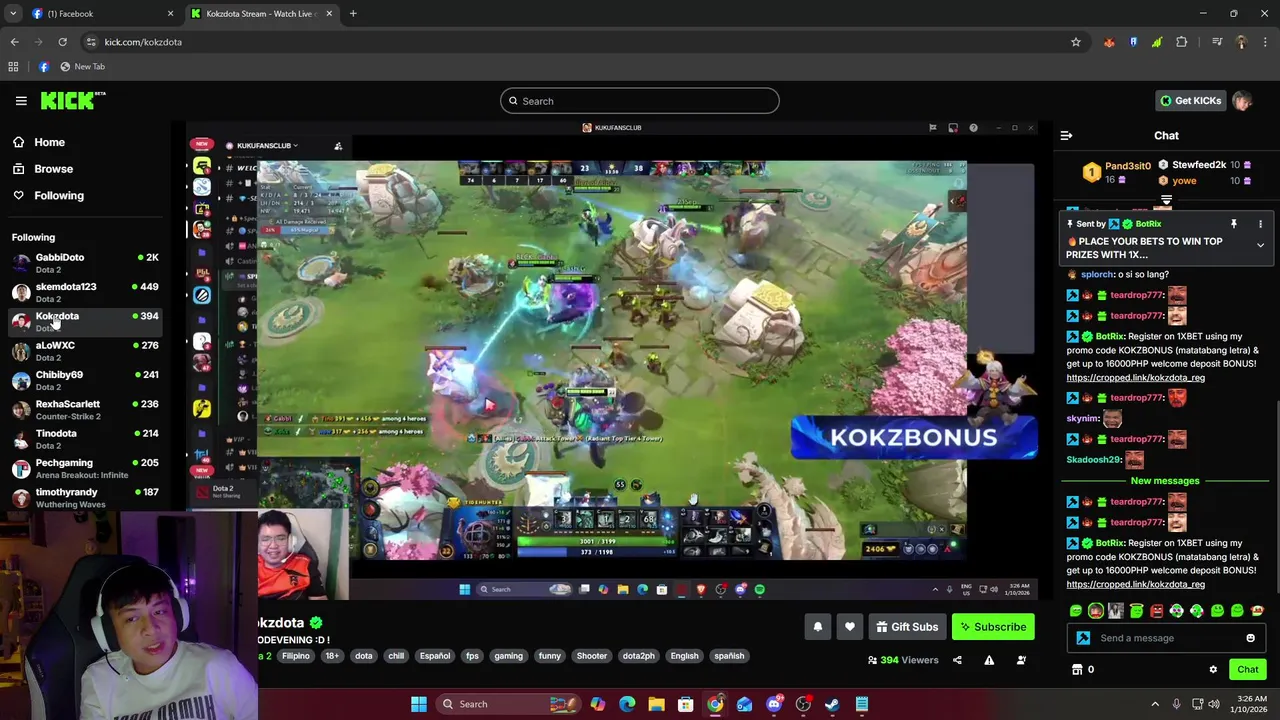
Task: Click the red angry quick emote
Action: (x=1157, y=611)
